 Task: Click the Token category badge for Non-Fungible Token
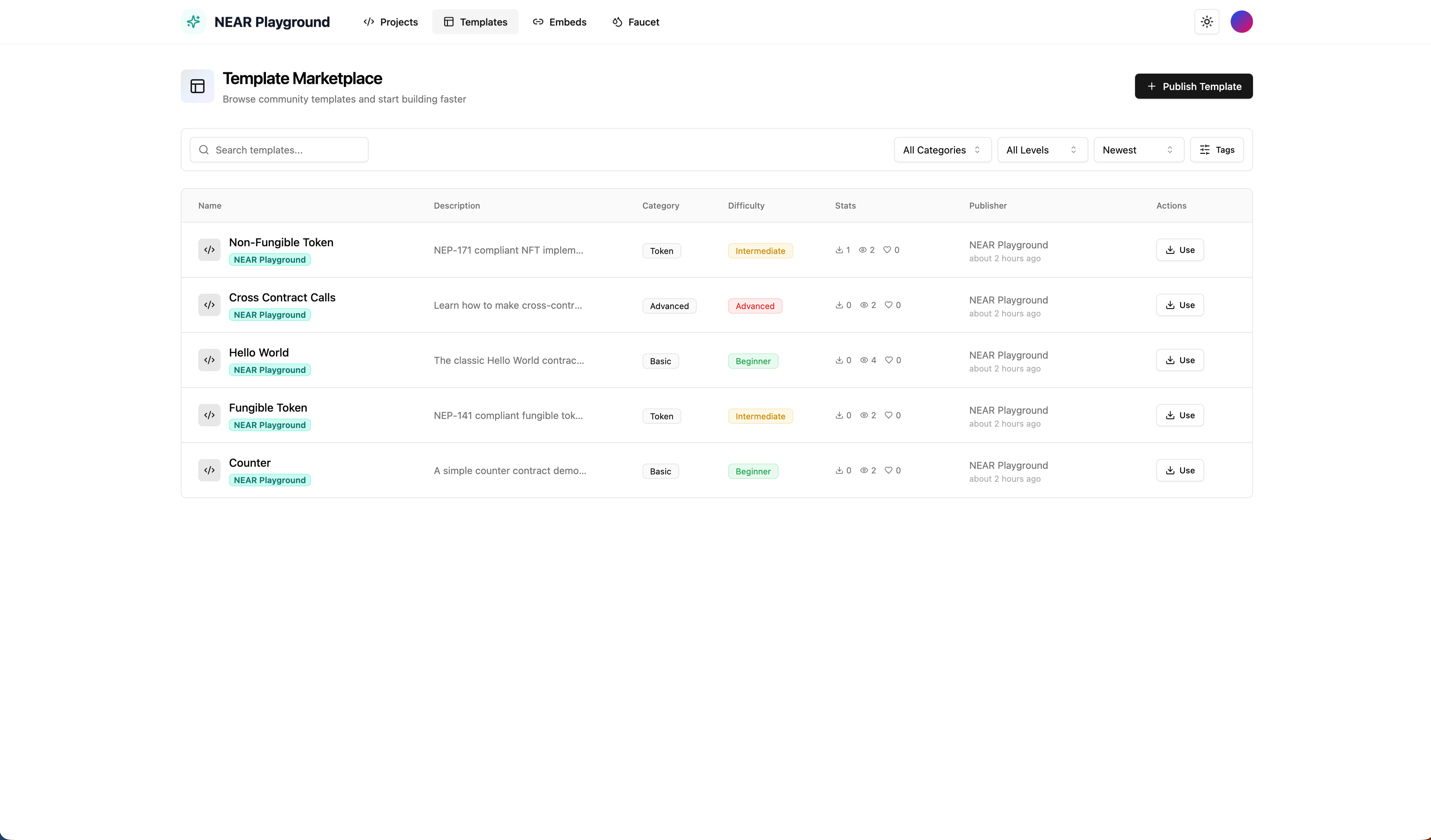pyautogui.click(x=661, y=251)
